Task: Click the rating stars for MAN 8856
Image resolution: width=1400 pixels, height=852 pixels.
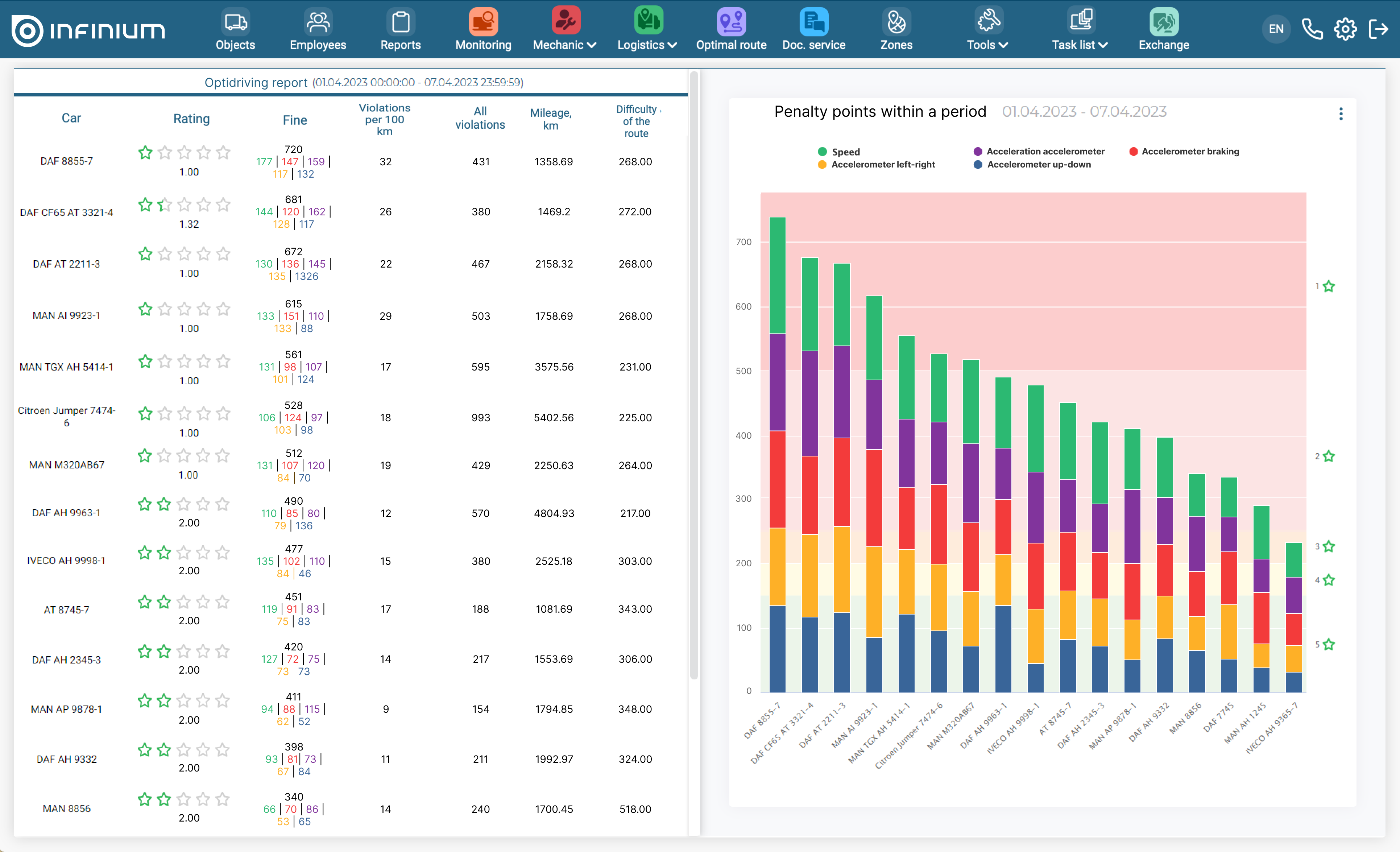Action: tap(184, 799)
